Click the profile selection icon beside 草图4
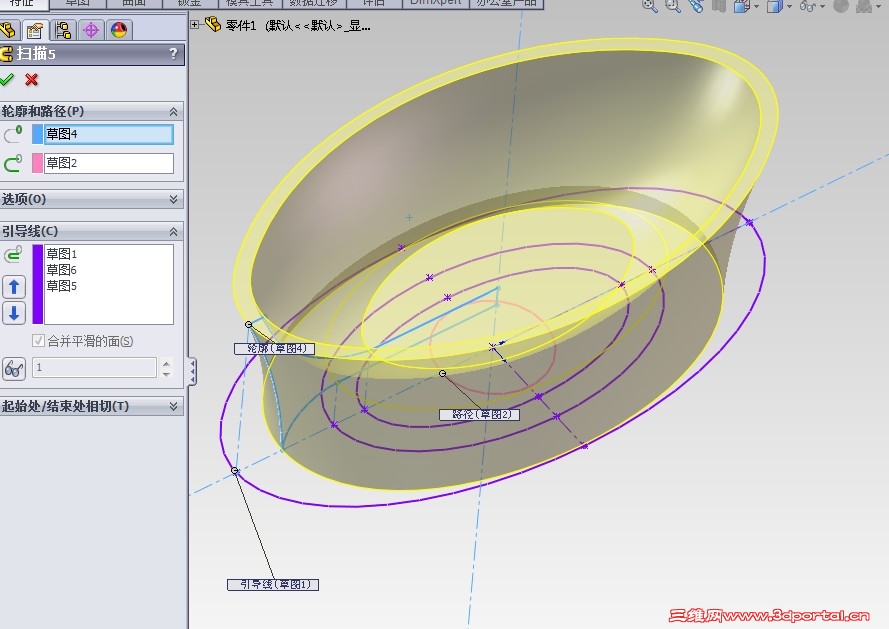This screenshot has width=889, height=629. point(14,134)
